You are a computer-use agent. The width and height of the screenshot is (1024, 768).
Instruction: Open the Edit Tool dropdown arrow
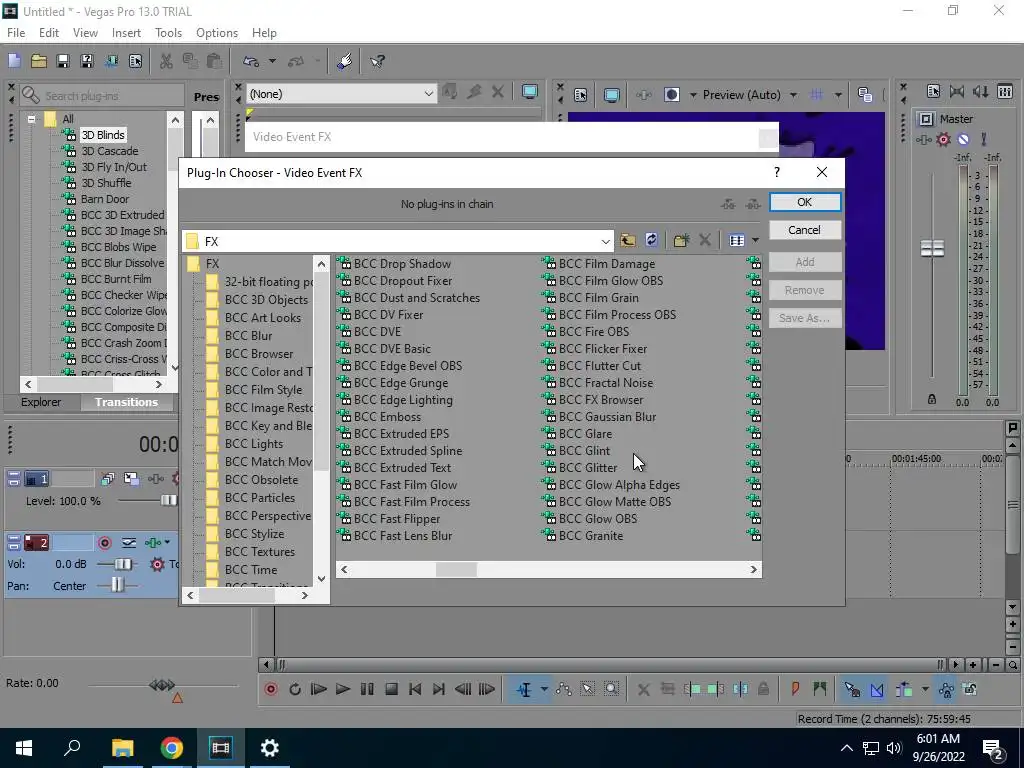(x=544, y=689)
